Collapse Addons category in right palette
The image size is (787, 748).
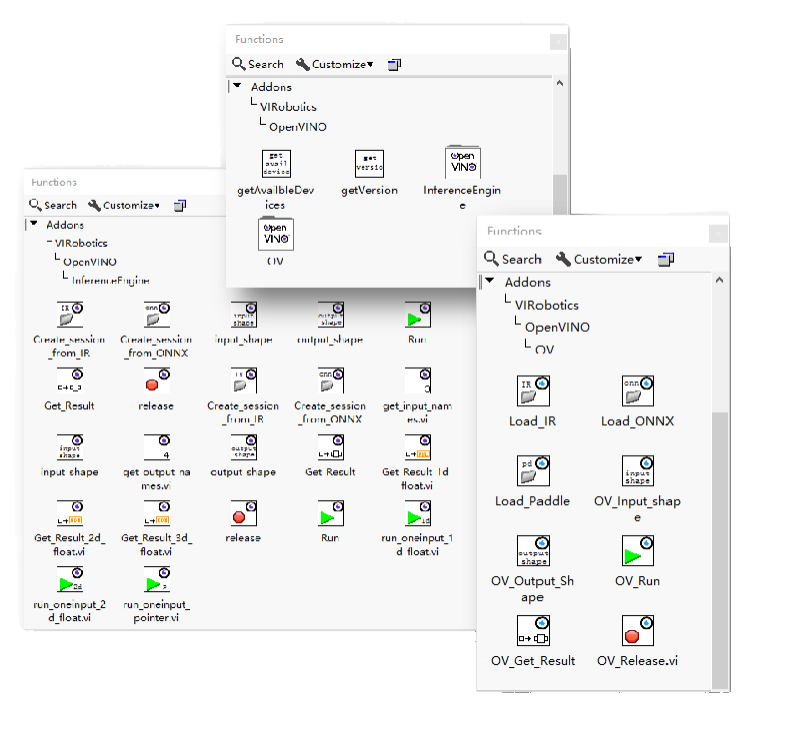pyautogui.click(x=490, y=281)
